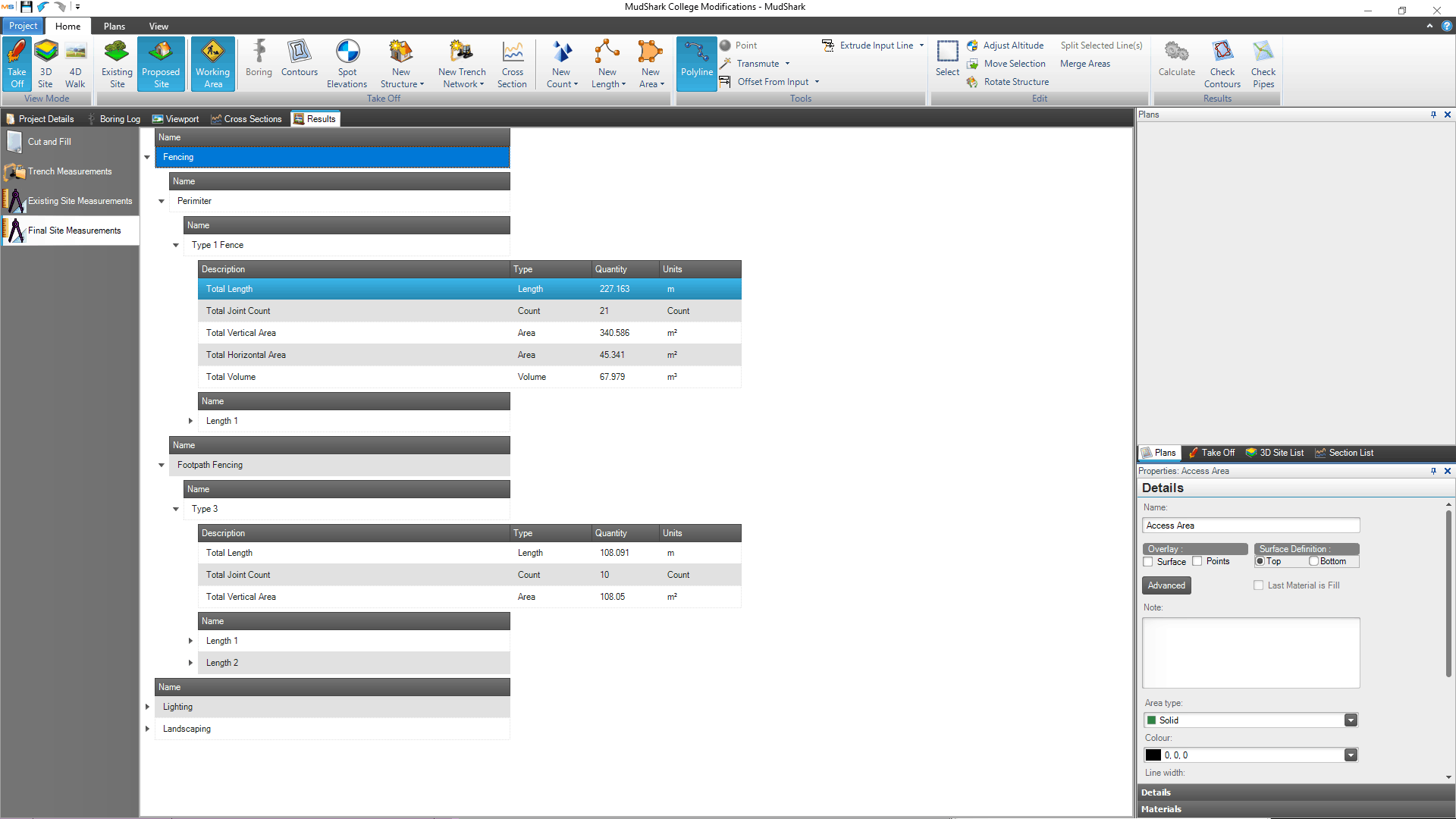
Task: Select the Polyline tool in toolbar
Action: [x=697, y=63]
